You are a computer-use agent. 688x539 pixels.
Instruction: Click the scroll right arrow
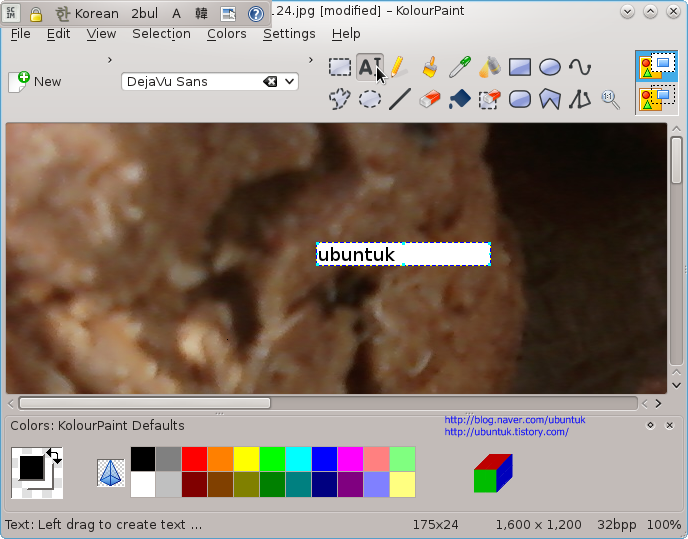[658, 403]
